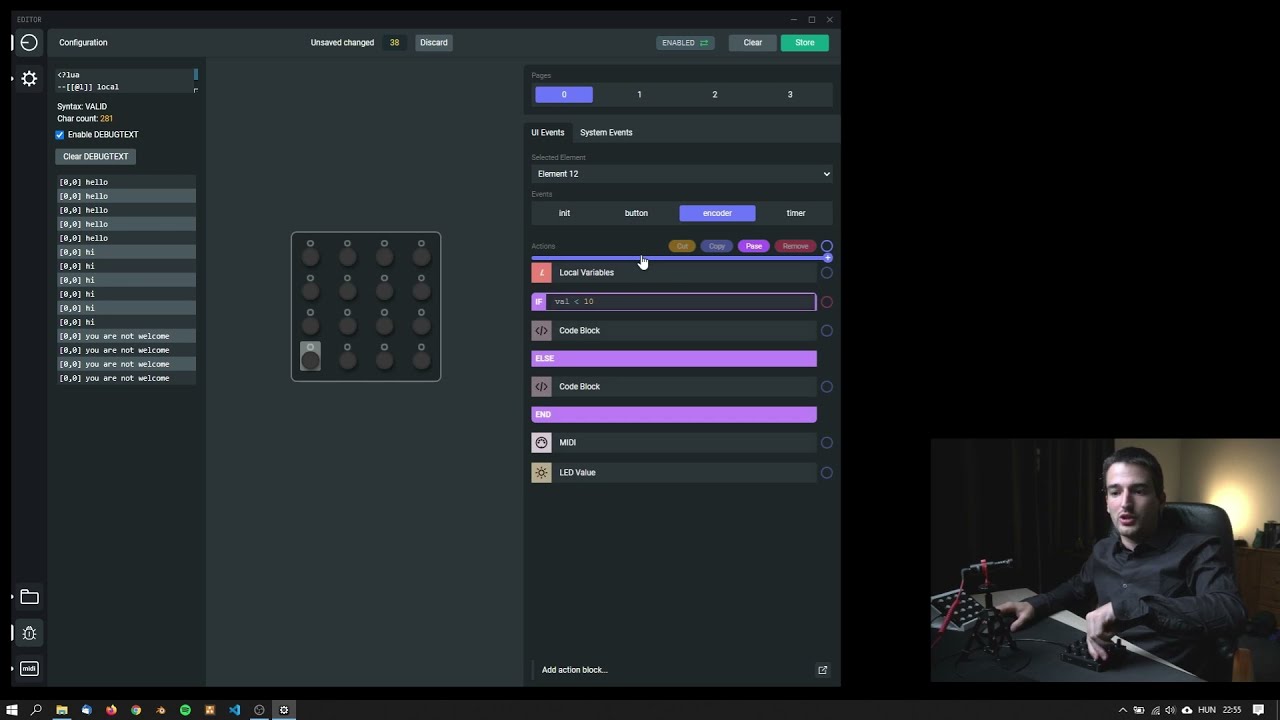Select the encoder event
The image size is (1280, 720).
click(x=717, y=213)
